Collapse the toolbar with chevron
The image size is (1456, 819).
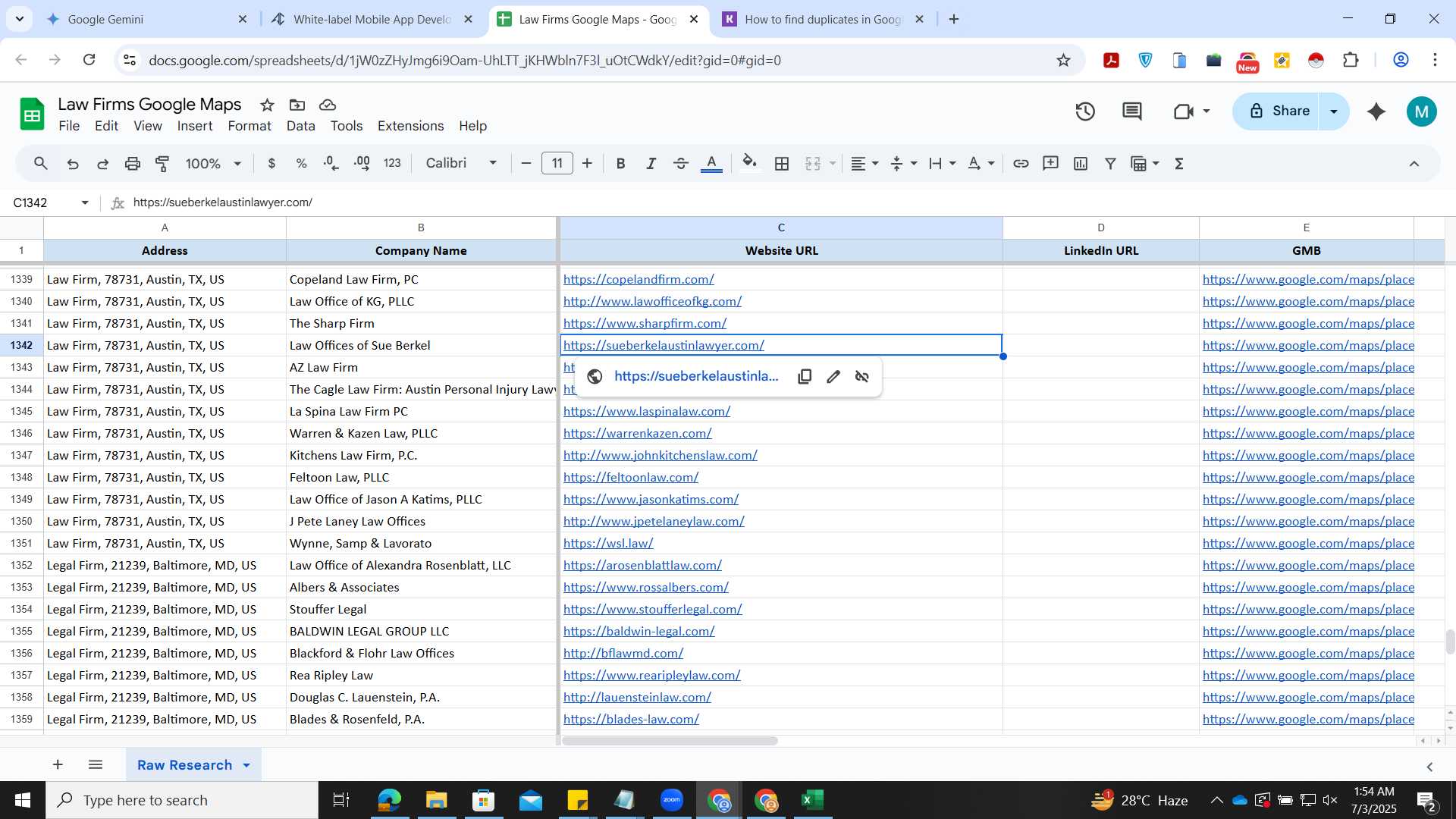tap(1414, 163)
